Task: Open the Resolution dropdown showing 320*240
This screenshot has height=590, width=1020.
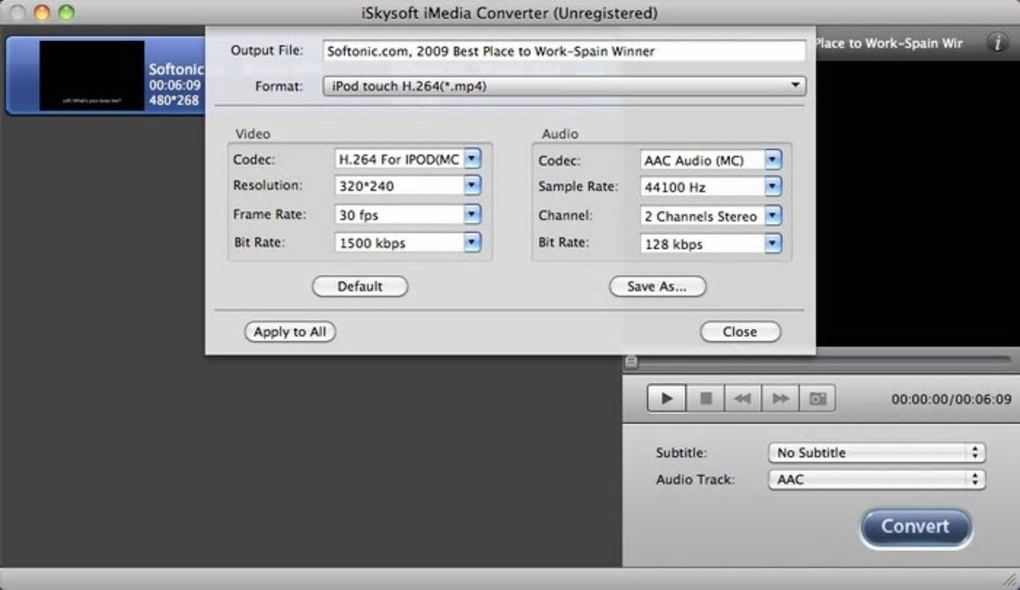Action: click(408, 186)
